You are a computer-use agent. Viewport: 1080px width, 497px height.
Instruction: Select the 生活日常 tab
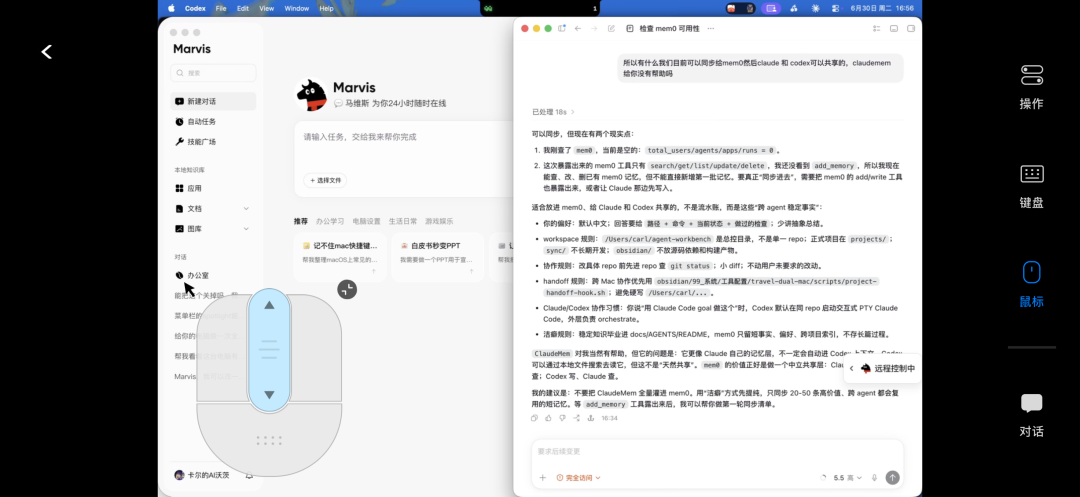403,221
